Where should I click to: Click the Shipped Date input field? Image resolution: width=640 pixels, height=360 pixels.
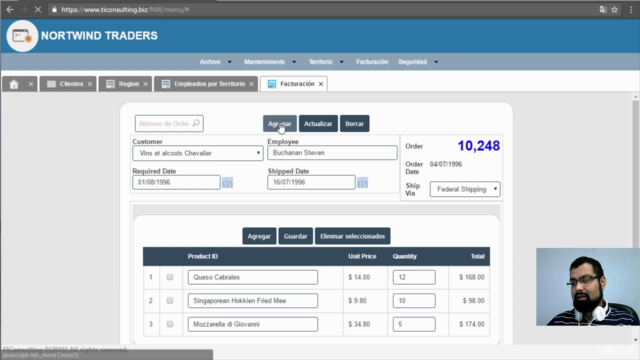[311, 182]
